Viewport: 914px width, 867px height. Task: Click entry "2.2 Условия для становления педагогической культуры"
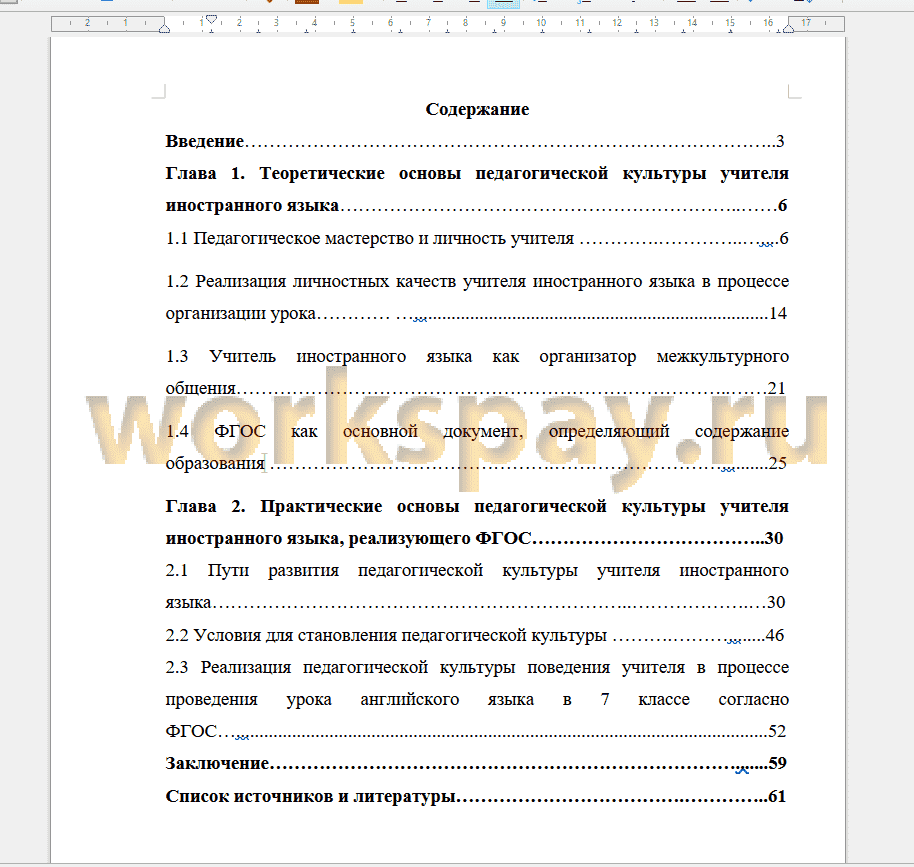click(x=386, y=636)
